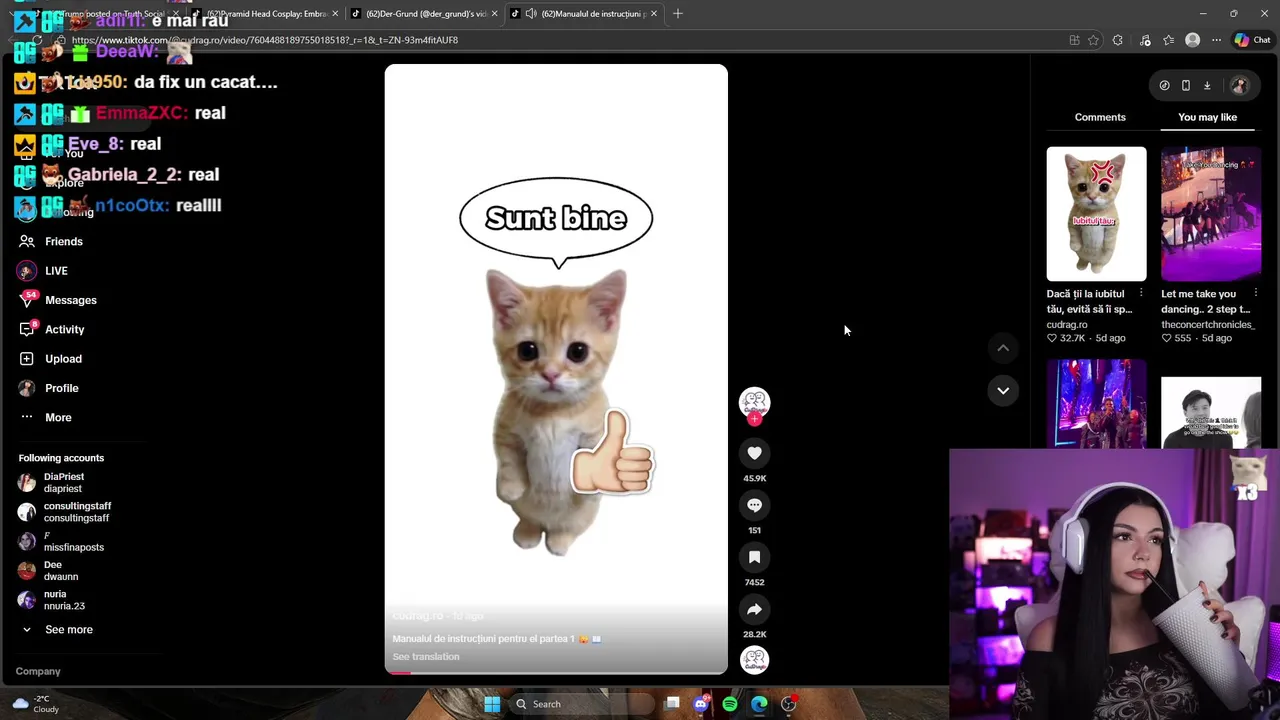Open the user avatar menu top-right
This screenshot has width=1280, height=720.
pos(1239,86)
